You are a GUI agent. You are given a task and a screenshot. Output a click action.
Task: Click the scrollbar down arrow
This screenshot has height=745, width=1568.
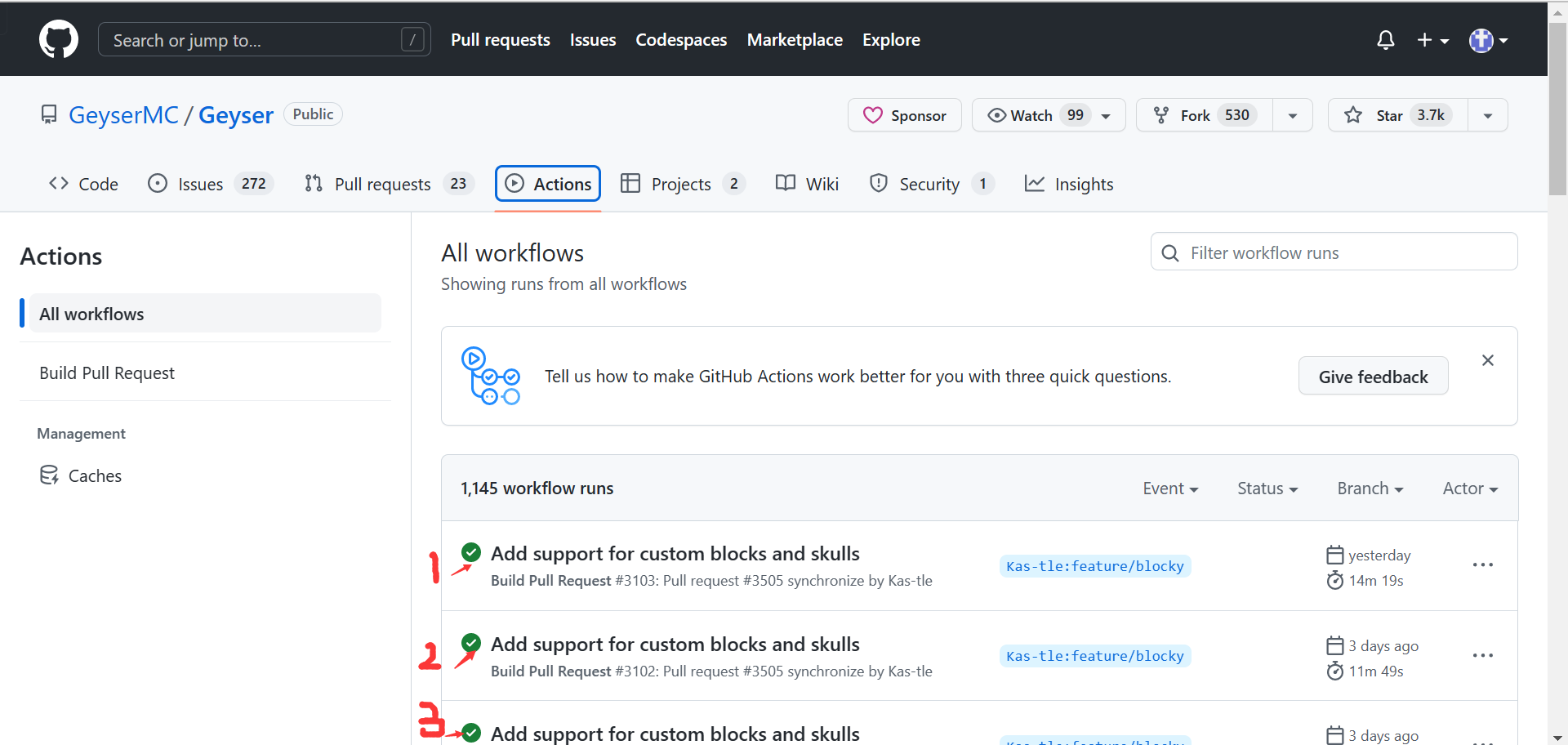[x=1558, y=738]
